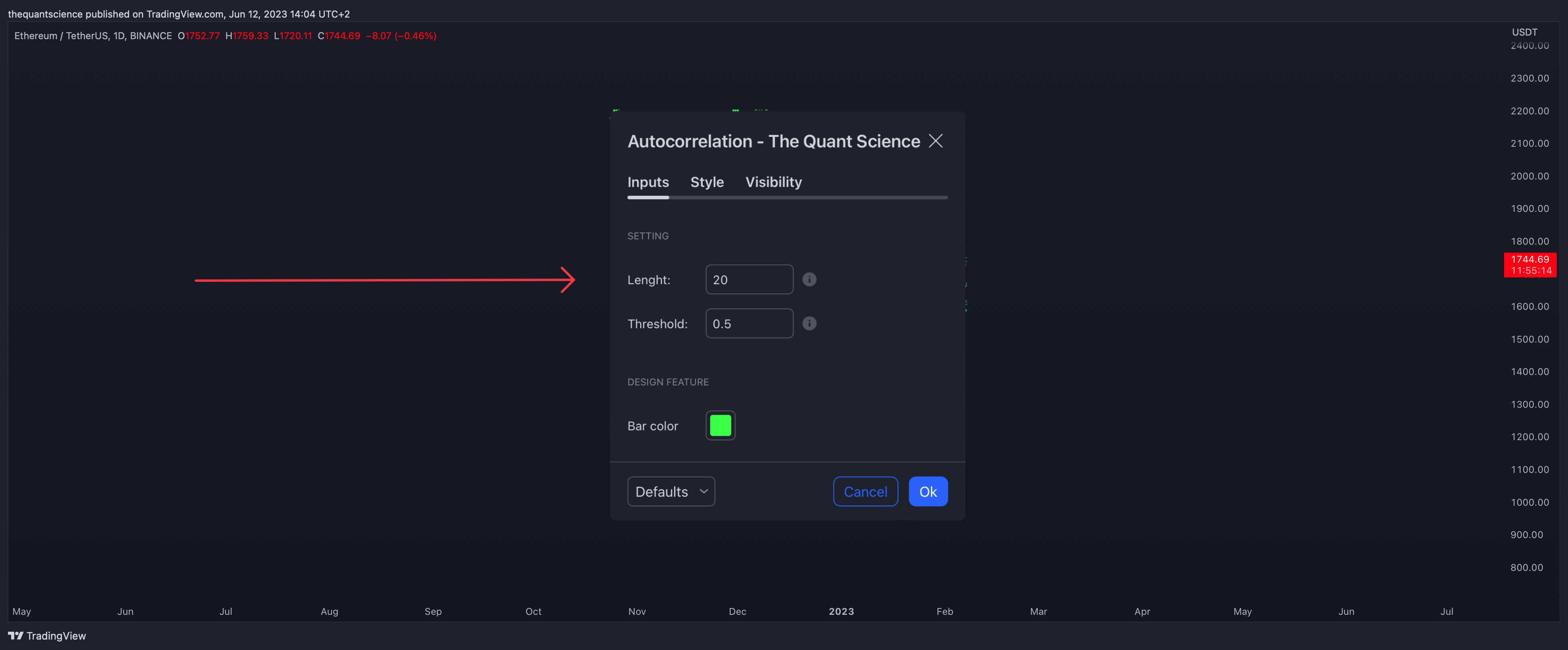
Task: Confirm settings with the Ok button
Action: click(927, 491)
